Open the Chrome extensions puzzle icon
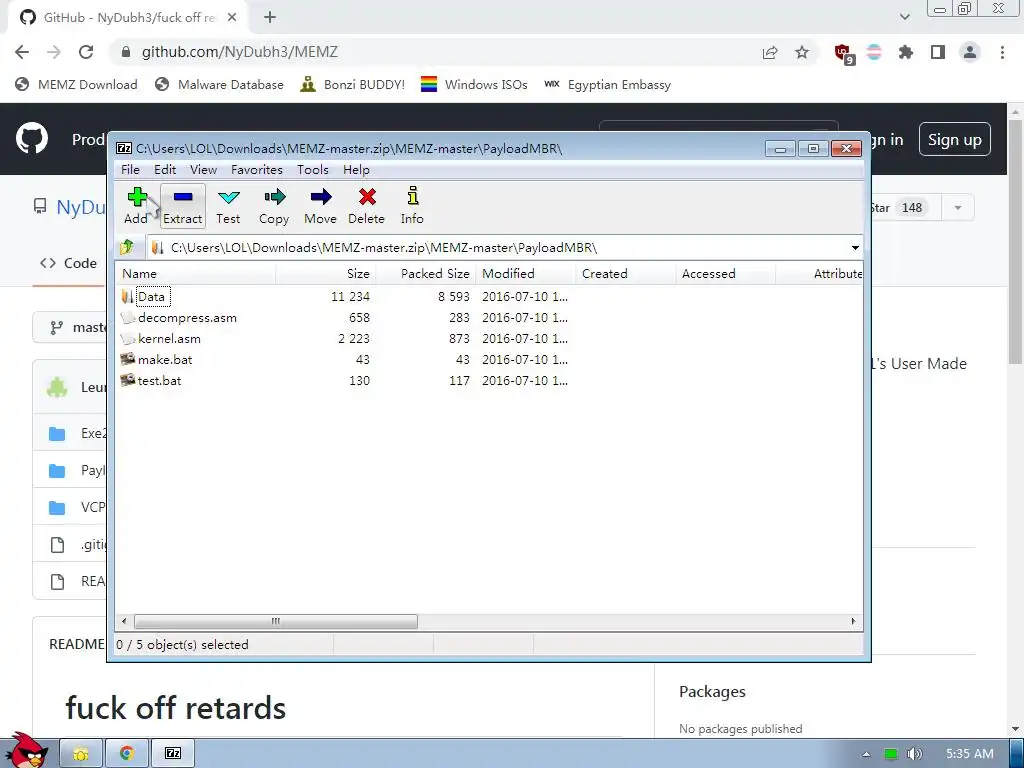The height and width of the screenshot is (768, 1024). tap(906, 52)
